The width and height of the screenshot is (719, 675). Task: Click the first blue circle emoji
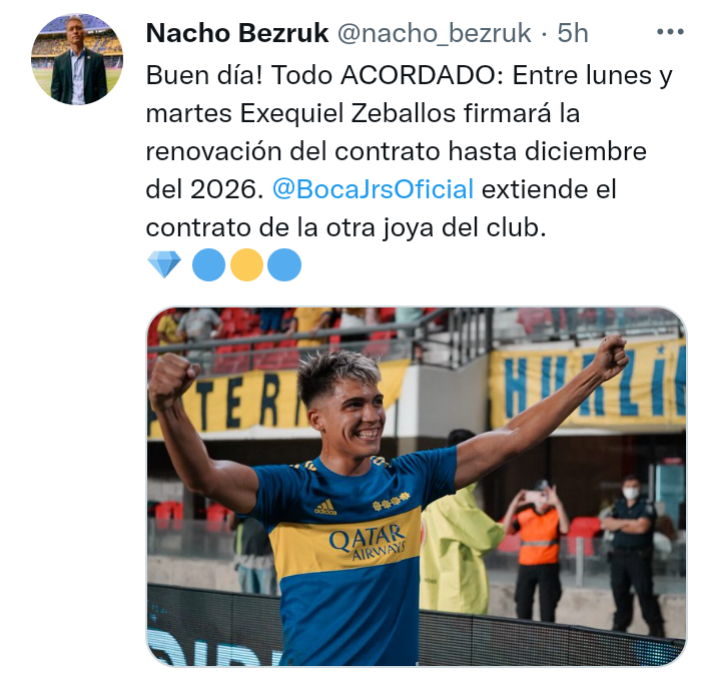(209, 265)
